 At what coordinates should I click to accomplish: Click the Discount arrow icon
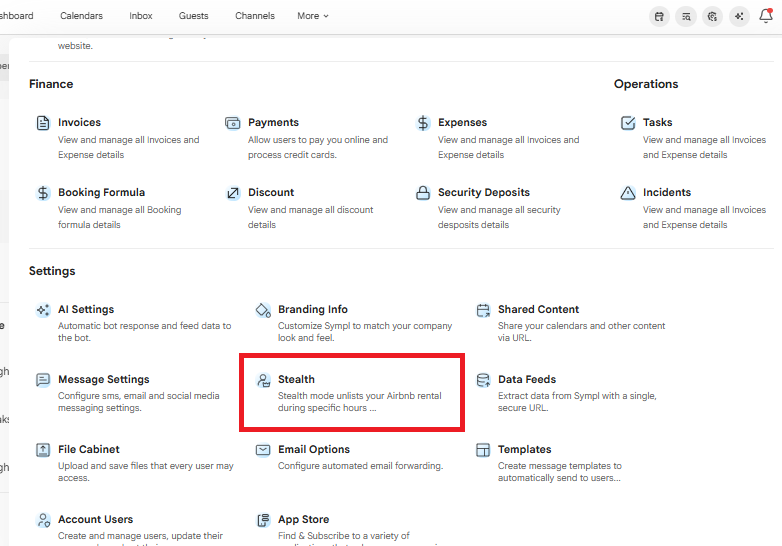pyautogui.click(x=232, y=192)
